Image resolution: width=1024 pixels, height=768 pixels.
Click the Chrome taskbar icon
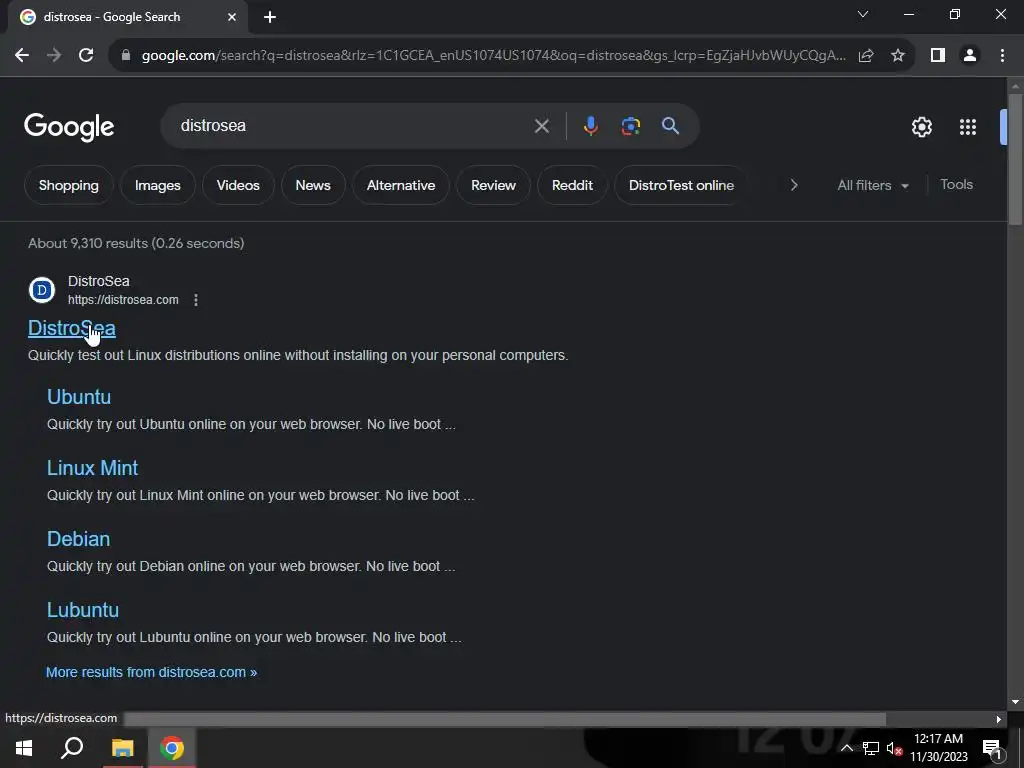tap(172, 748)
